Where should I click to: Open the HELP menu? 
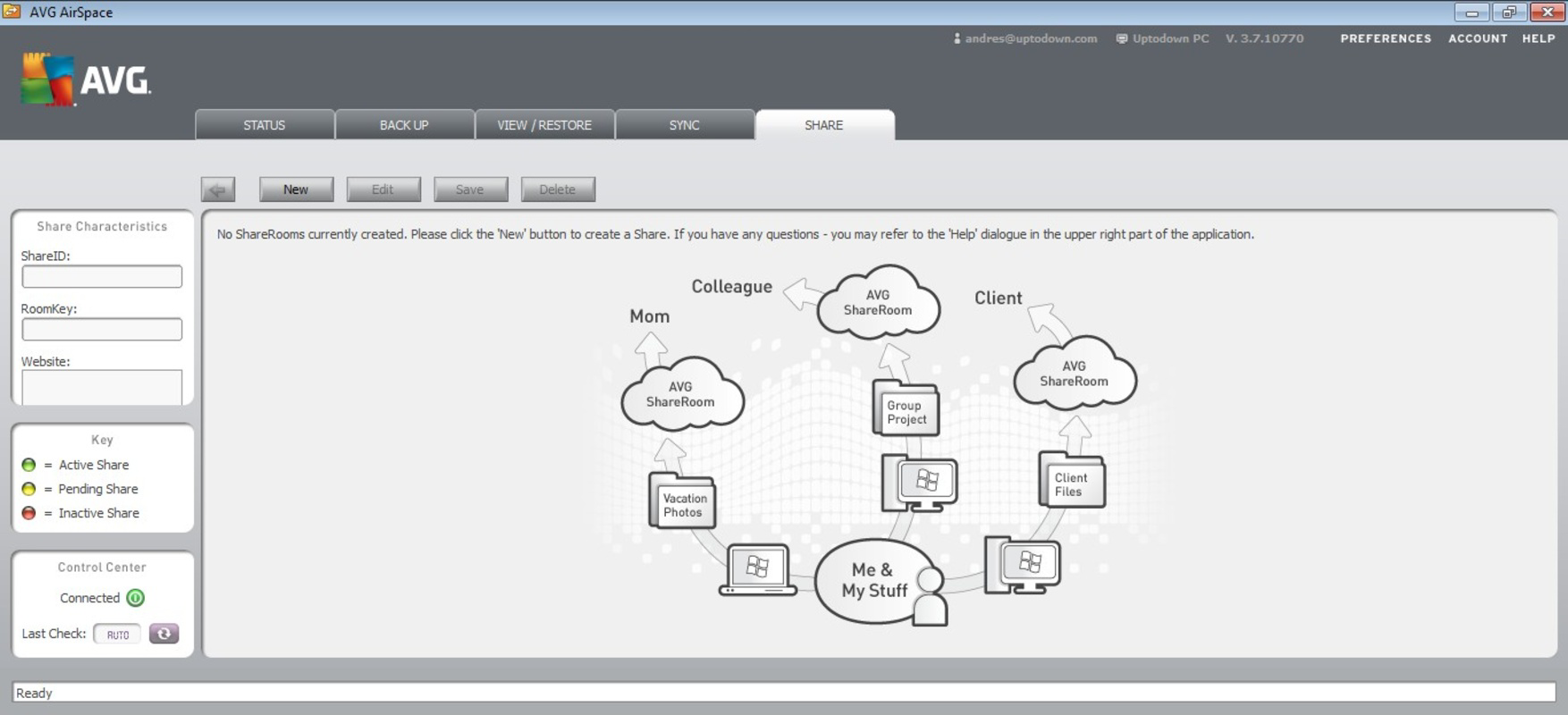1538,38
